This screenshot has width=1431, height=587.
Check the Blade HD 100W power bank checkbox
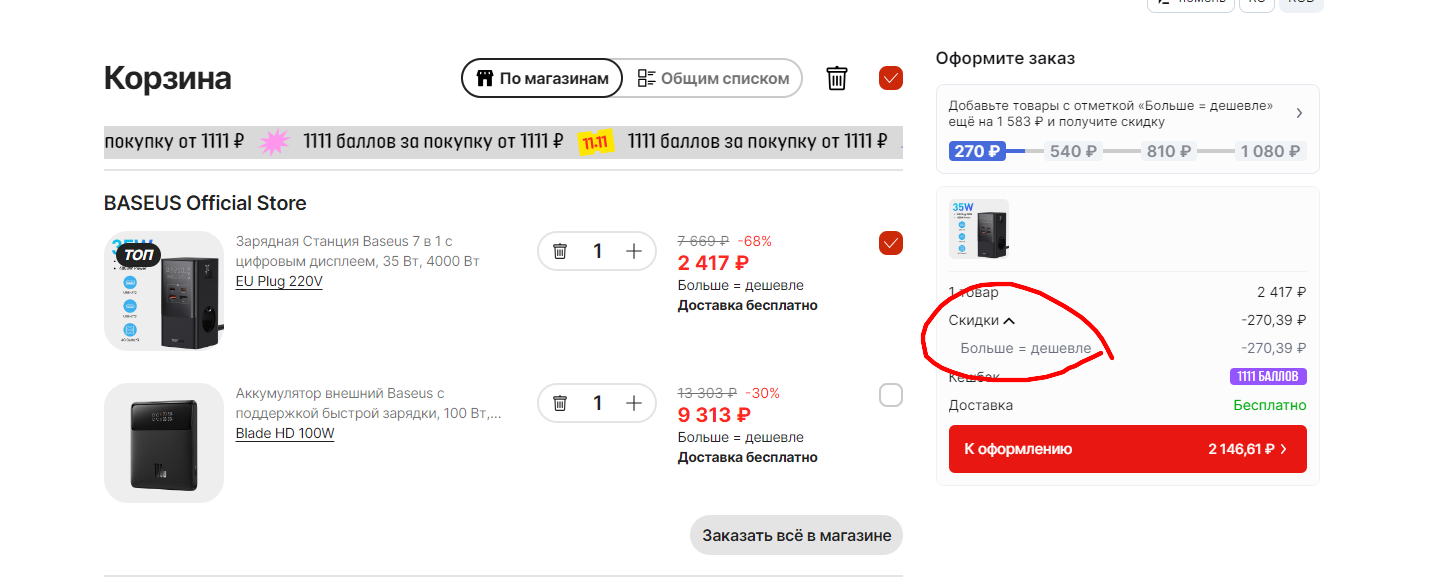pyautogui.click(x=891, y=395)
